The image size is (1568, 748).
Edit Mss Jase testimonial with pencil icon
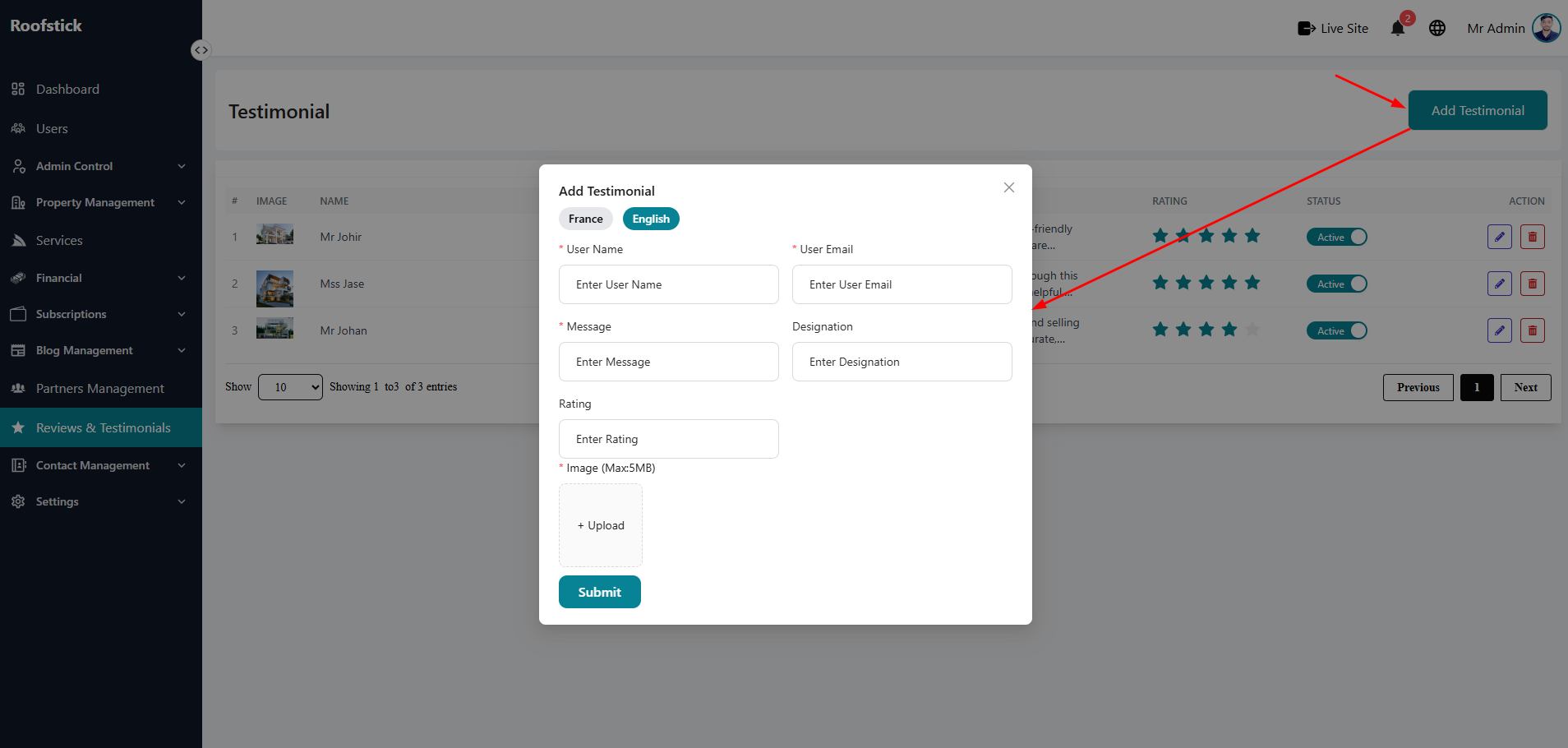1500,284
